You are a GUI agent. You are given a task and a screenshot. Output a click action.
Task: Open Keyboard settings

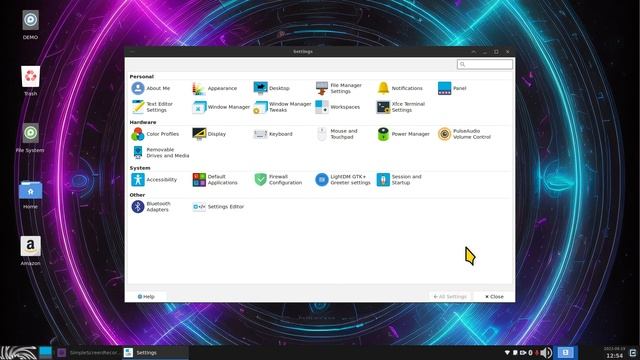[273, 134]
